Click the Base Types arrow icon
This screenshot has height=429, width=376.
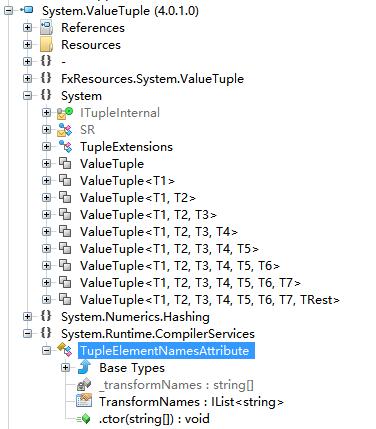pos(84,367)
